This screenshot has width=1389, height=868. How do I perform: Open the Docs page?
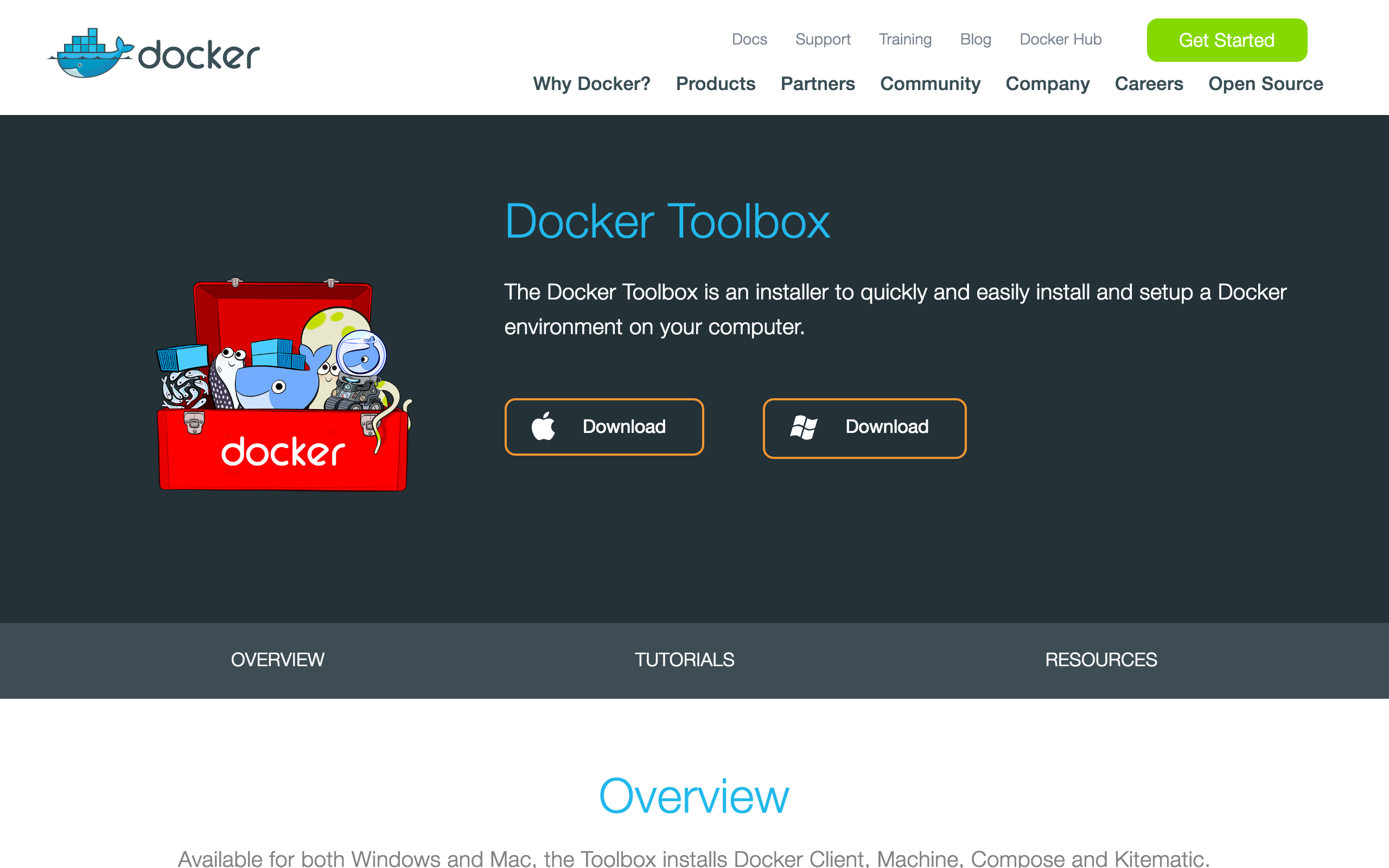750,39
